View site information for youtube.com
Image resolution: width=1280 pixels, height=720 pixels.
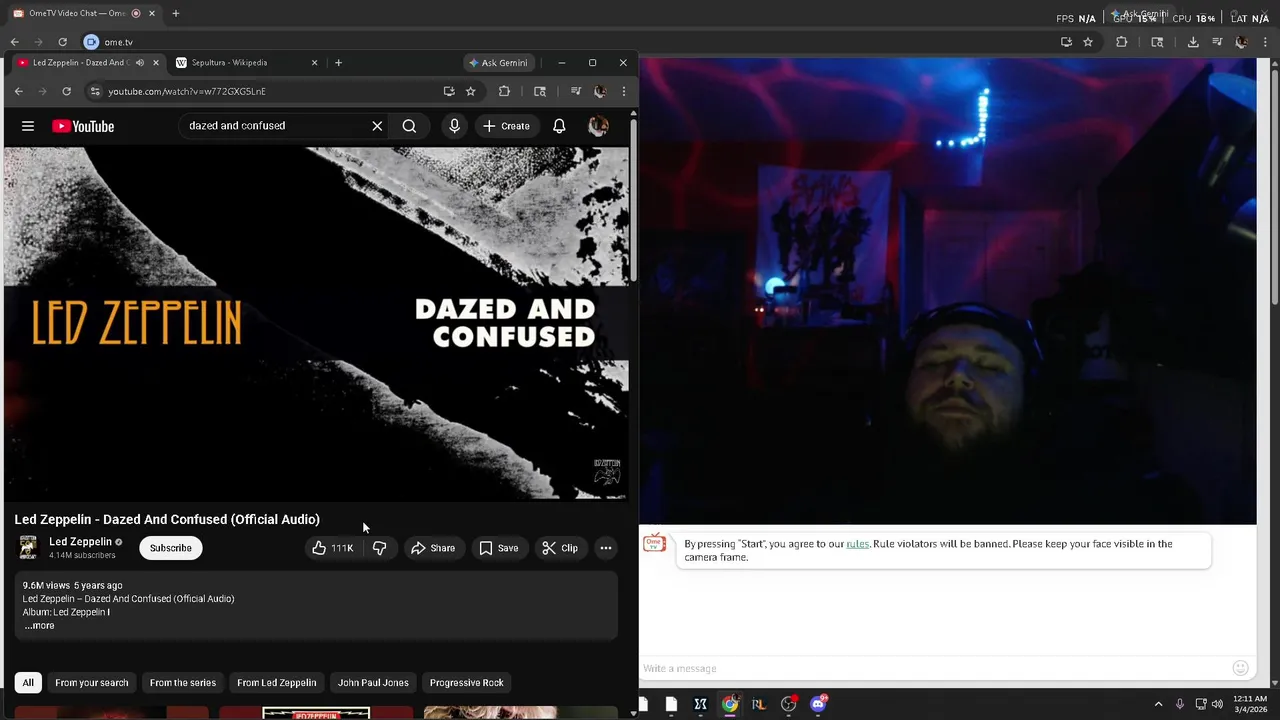[95, 91]
